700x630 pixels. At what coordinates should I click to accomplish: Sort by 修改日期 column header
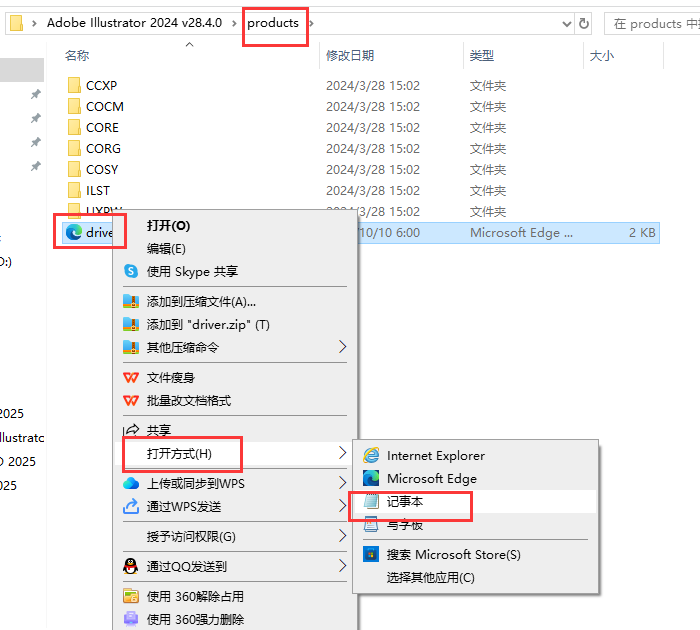pos(350,55)
